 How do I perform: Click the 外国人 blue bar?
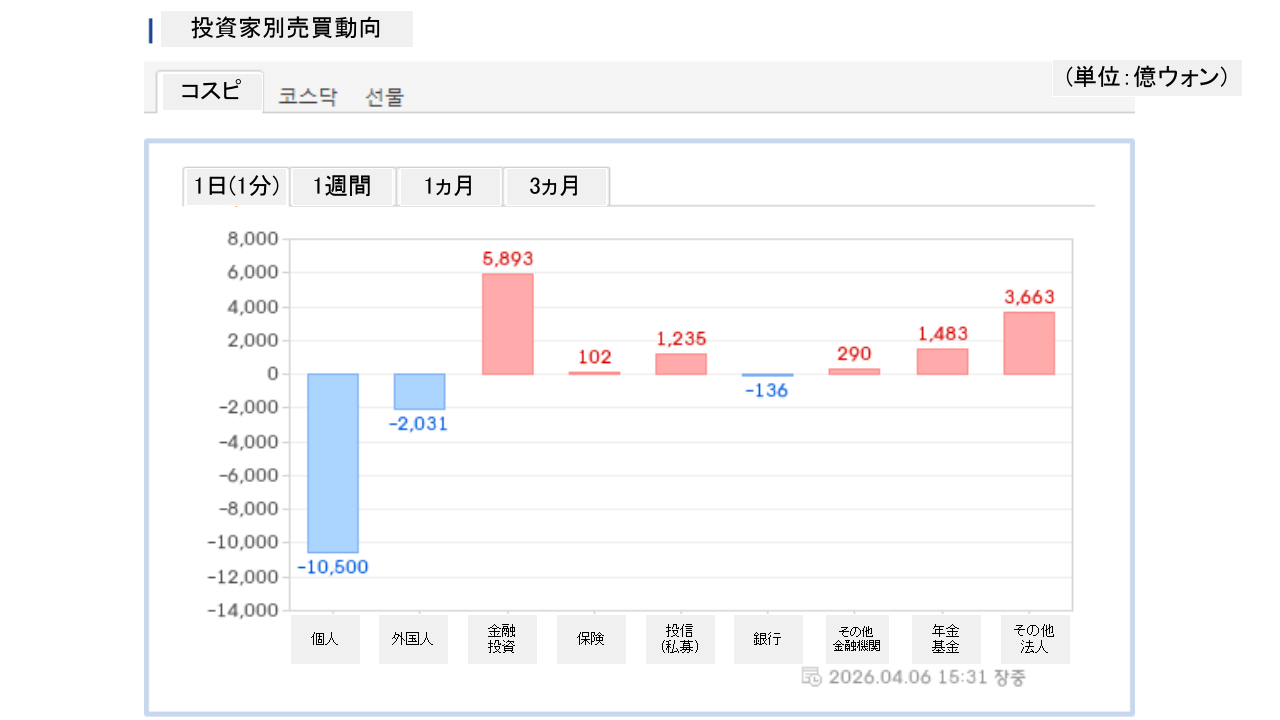click(419, 391)
